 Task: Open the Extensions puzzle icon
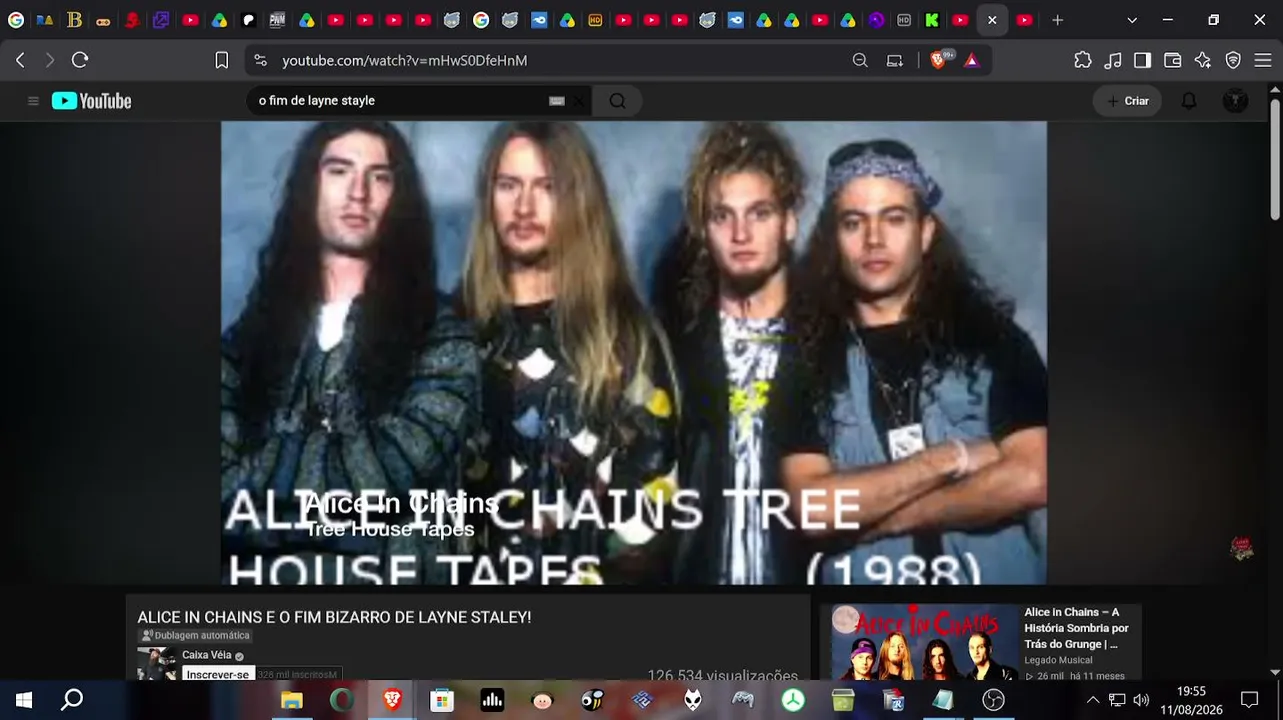coord(1083,60)
